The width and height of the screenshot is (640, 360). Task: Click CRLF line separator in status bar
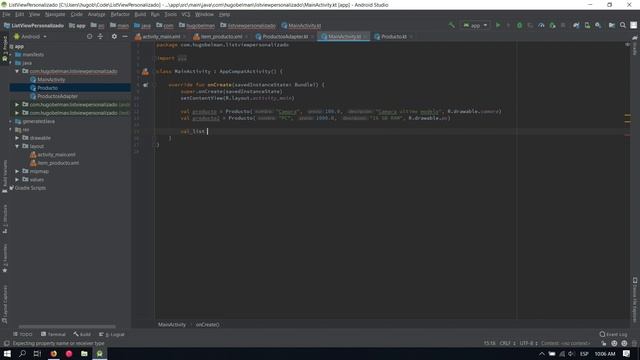[507, 343]
